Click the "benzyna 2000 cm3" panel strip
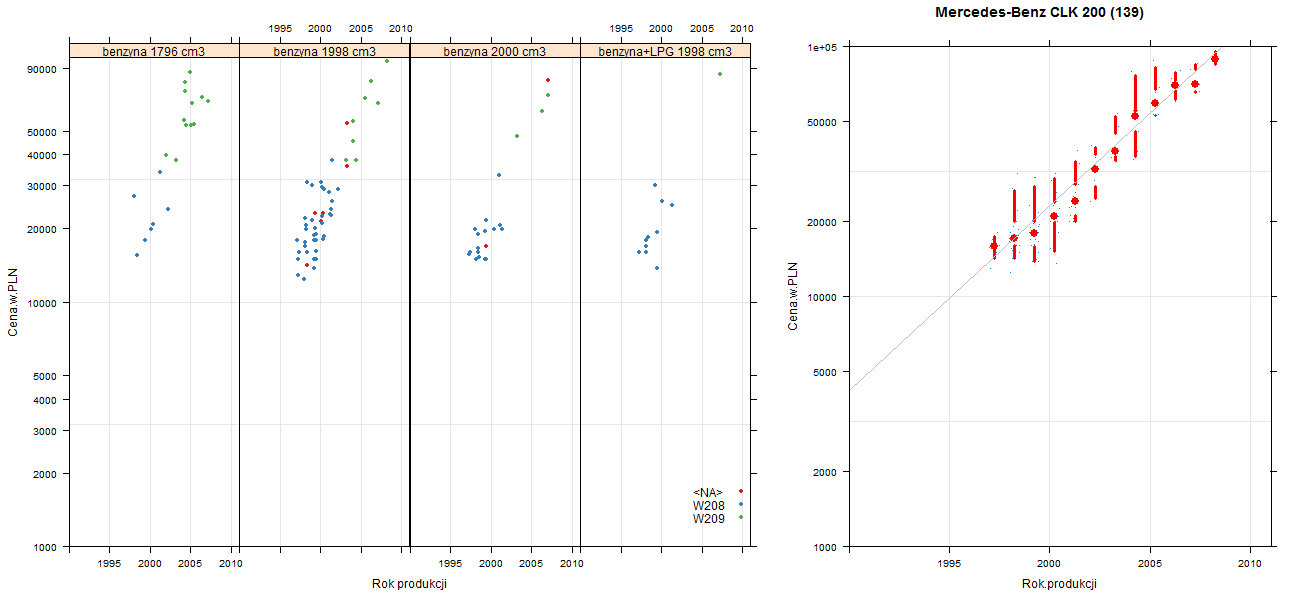The image size is (1300, 600). tap(495, 51)
